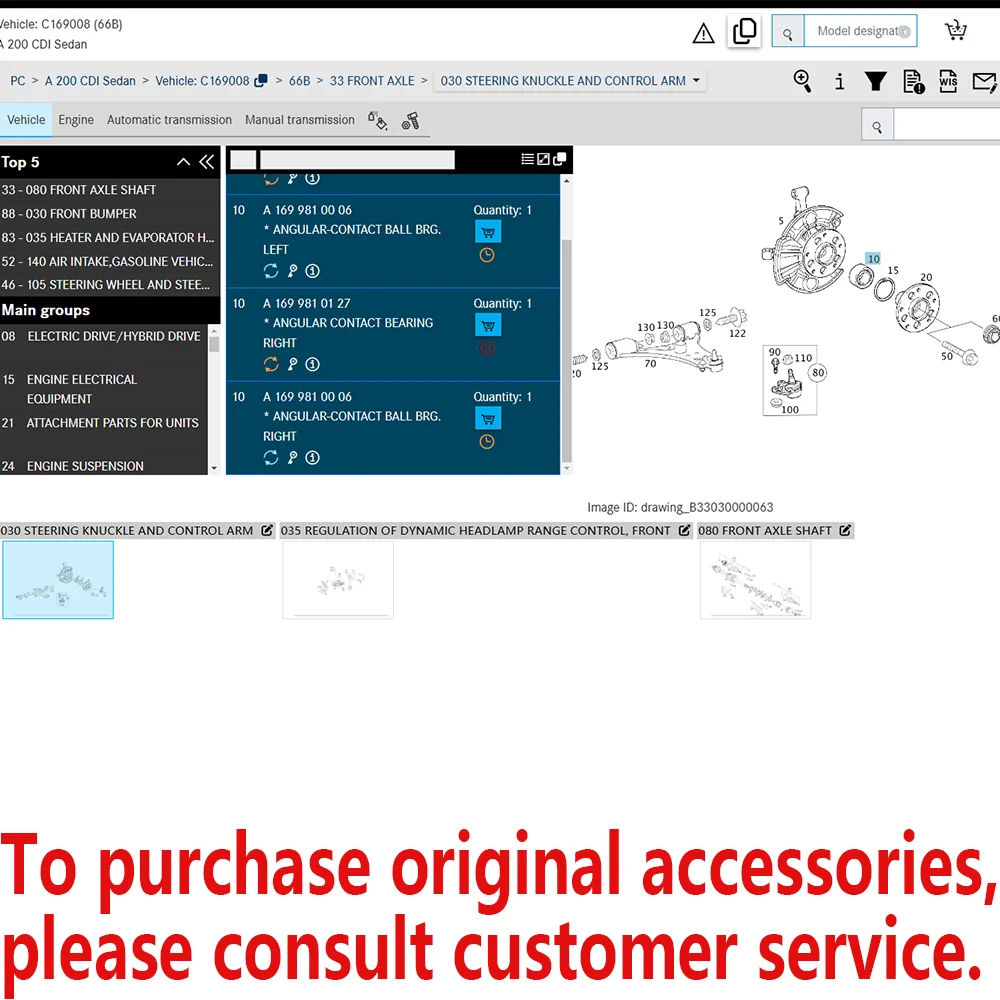Open the 080 FRONT AXLE SHAFT thumbnail
Image resolution: width=1000 pixels, height=1000 pixels.
click(x=755, y=580)
